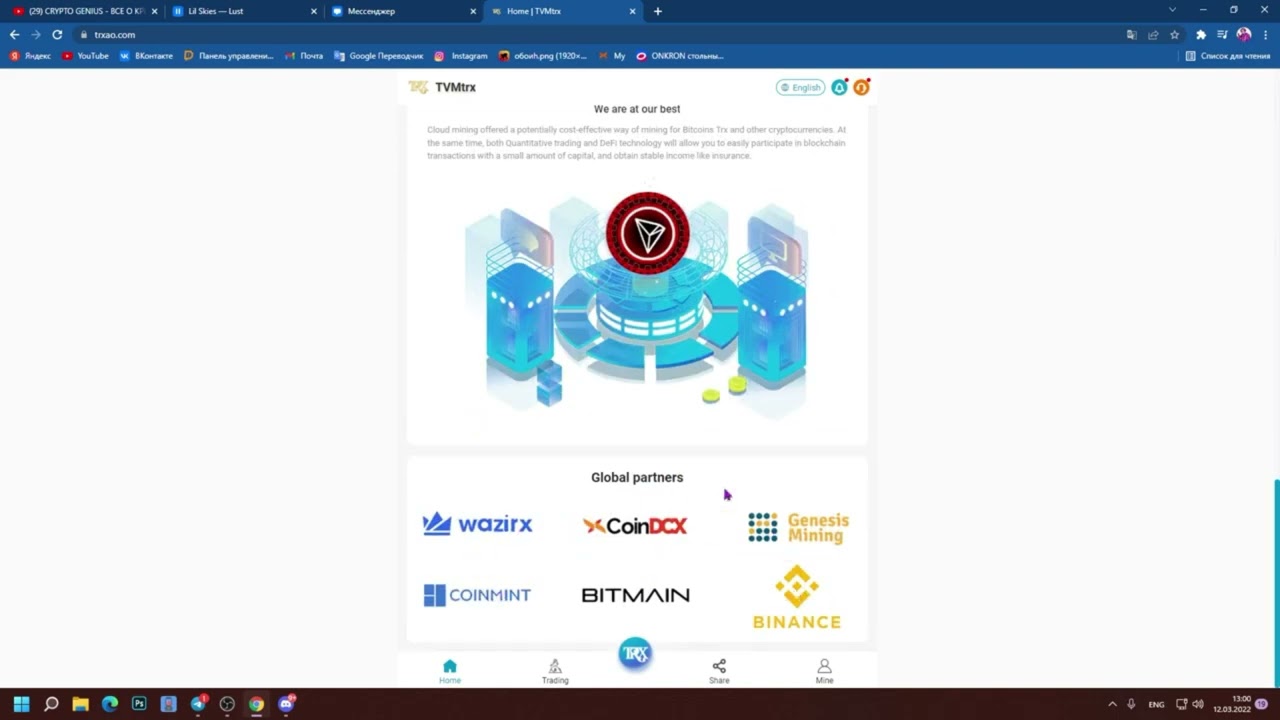1280x720 pixels.
Task: Close the Lil Skies — Lust tab
Action: [313, 11]
